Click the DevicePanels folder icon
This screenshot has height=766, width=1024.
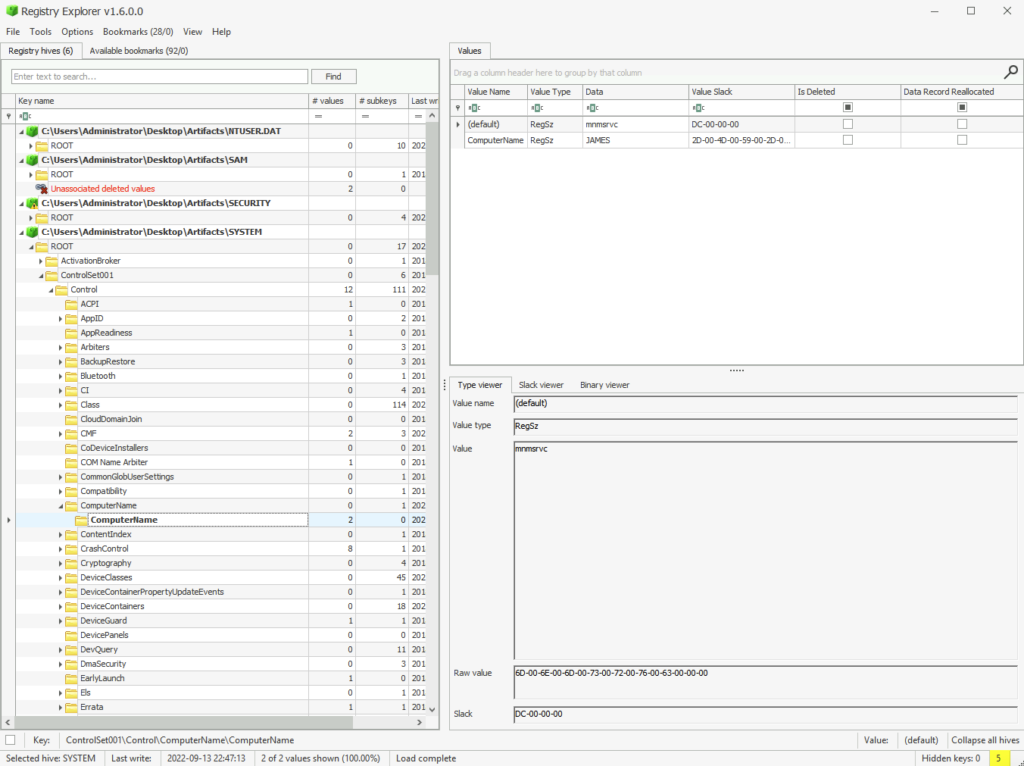coord(71,635)
